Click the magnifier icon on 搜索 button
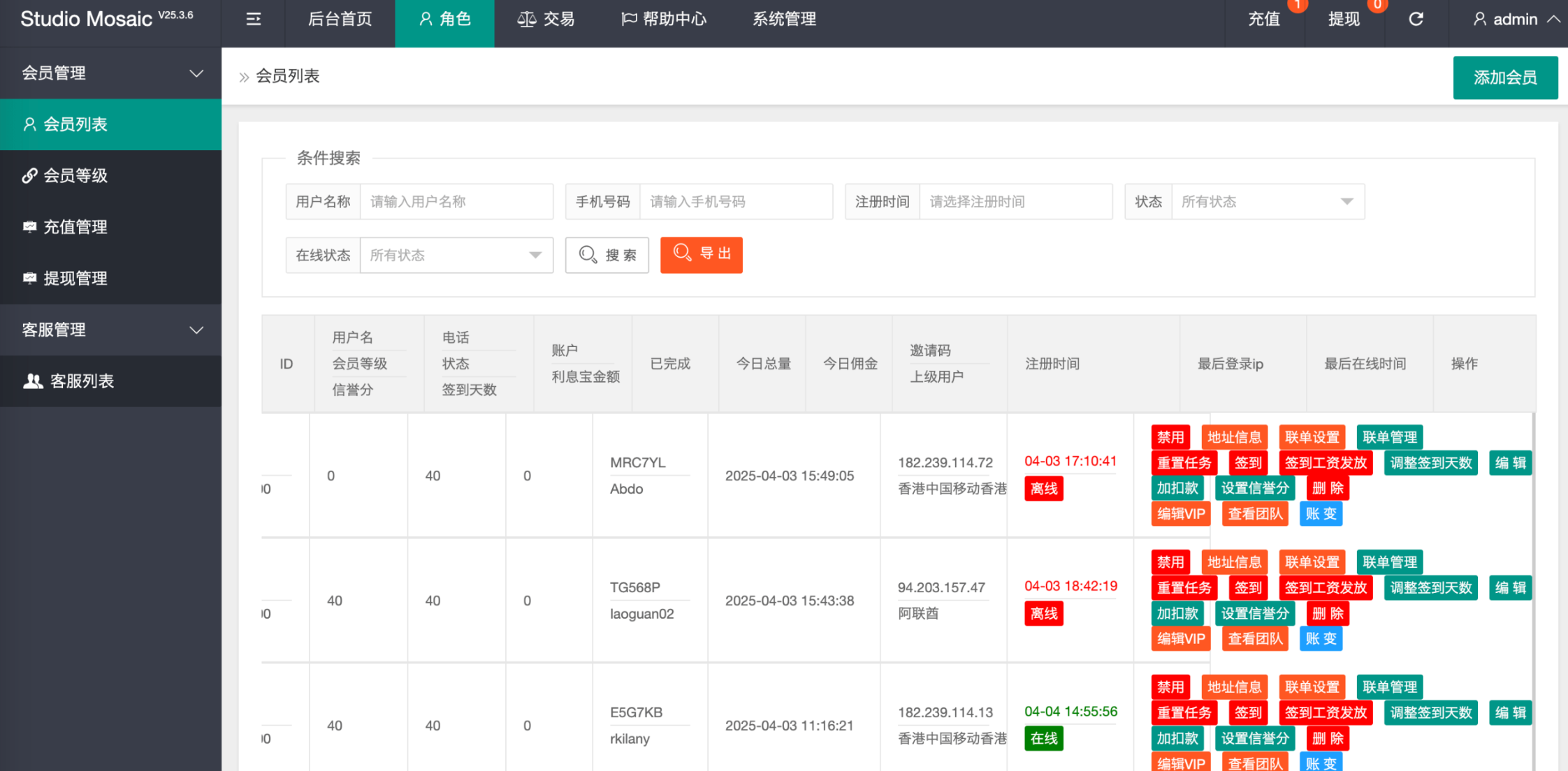The width and height of the screenshot is (1568, 771). (x=588, y=255)
